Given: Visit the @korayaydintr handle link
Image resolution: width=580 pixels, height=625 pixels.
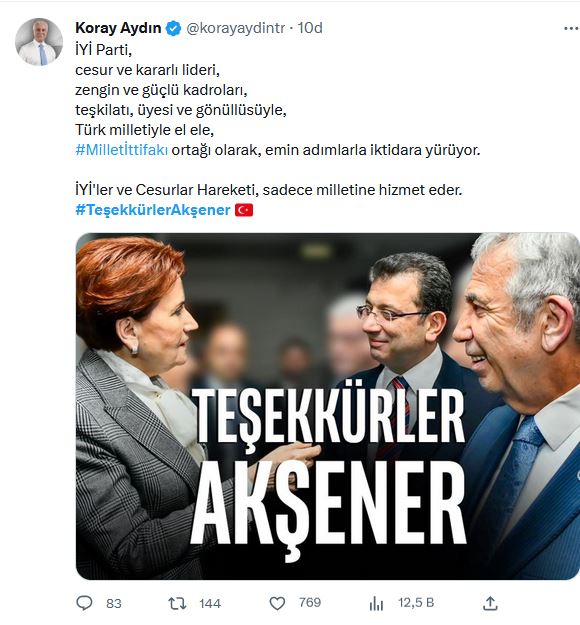Looking at the screenshot, I should pos(236,28).
